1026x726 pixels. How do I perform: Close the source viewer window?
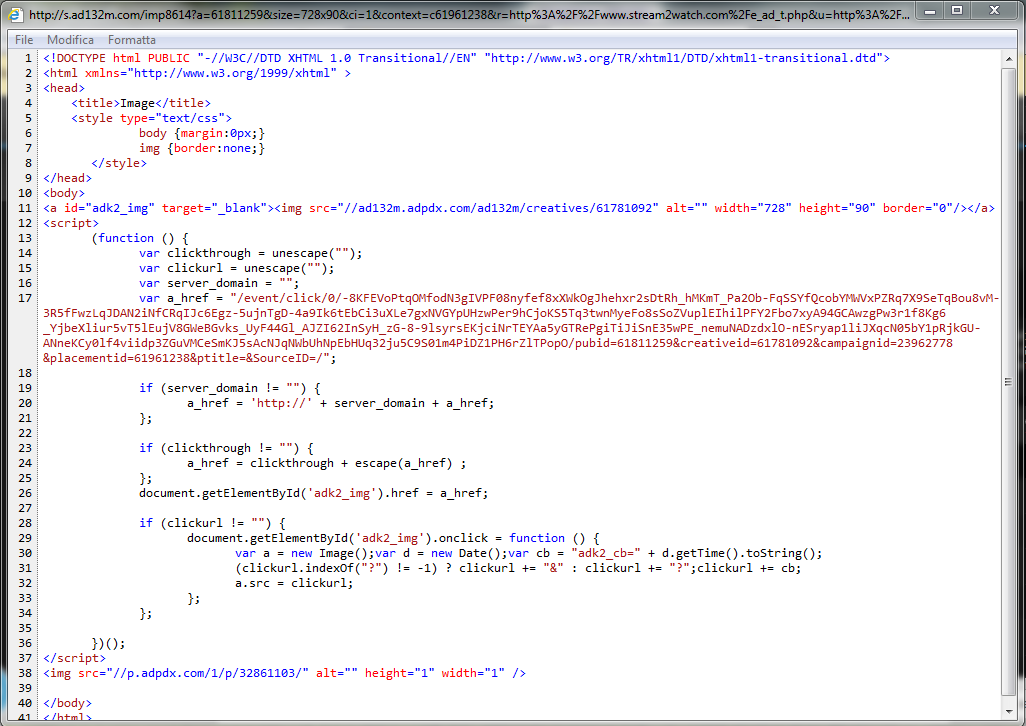pyautogui.click(x=995, y=10)
